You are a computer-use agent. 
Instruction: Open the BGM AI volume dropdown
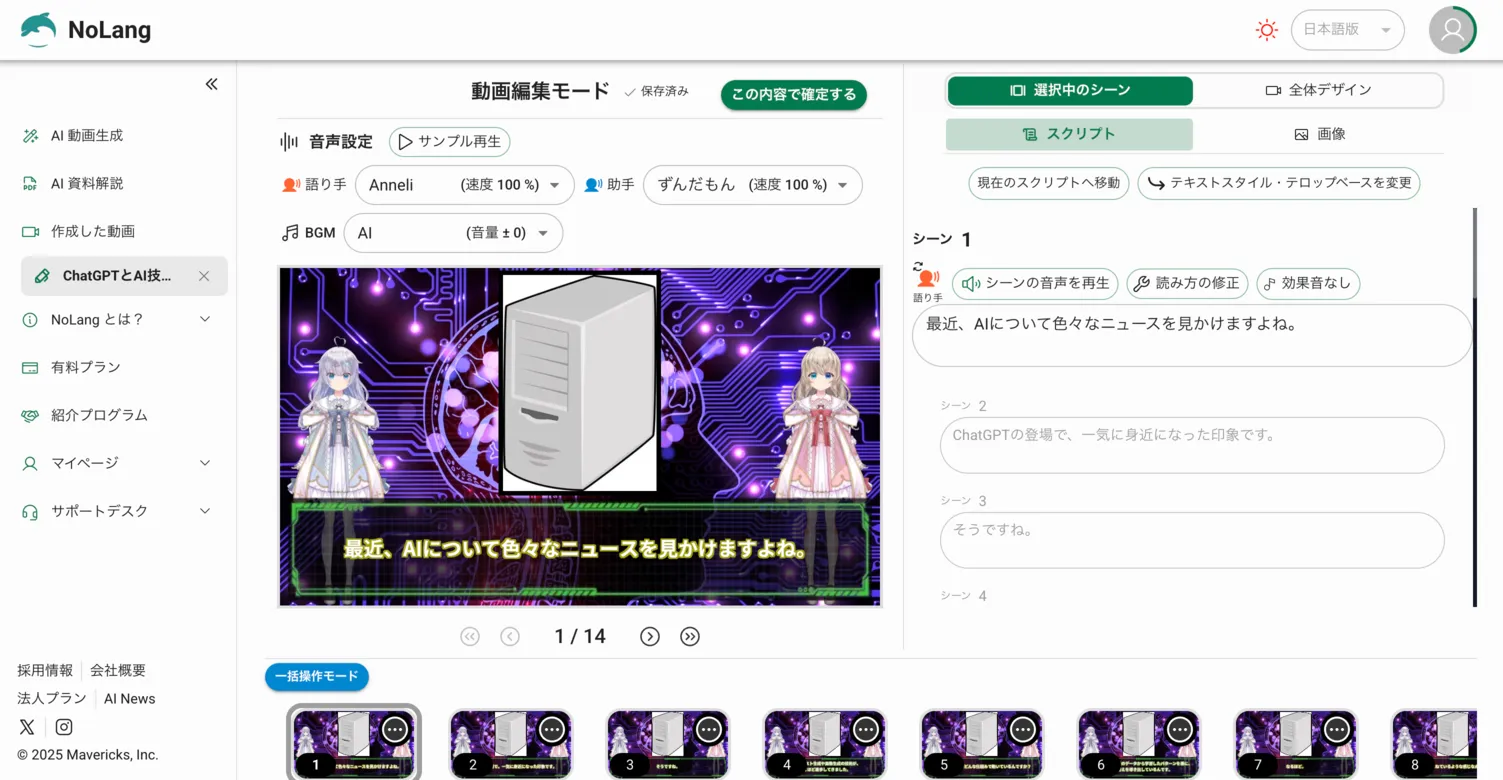(453, 233)
